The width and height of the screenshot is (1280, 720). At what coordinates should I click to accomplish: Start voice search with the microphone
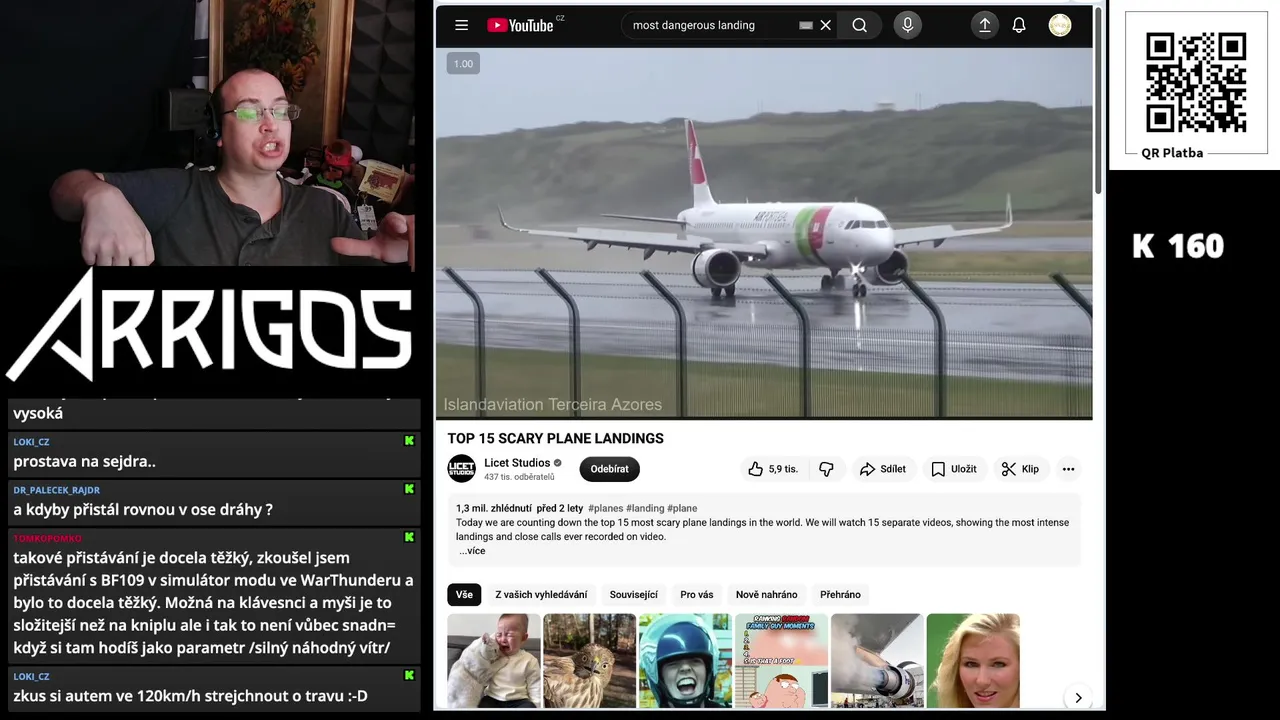point(907,25)
